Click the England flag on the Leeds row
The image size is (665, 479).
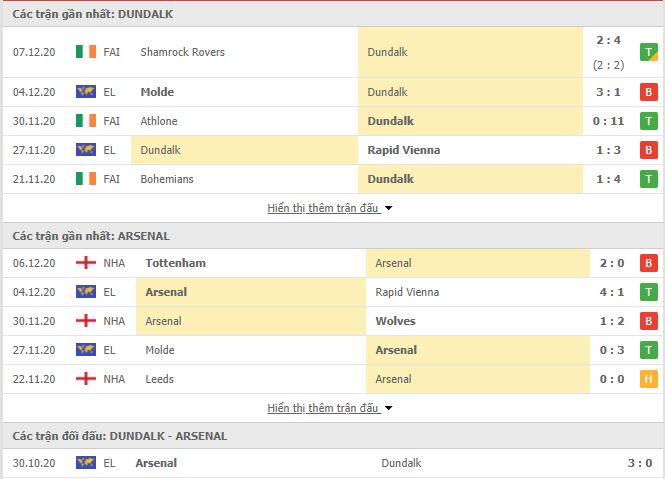86,378
